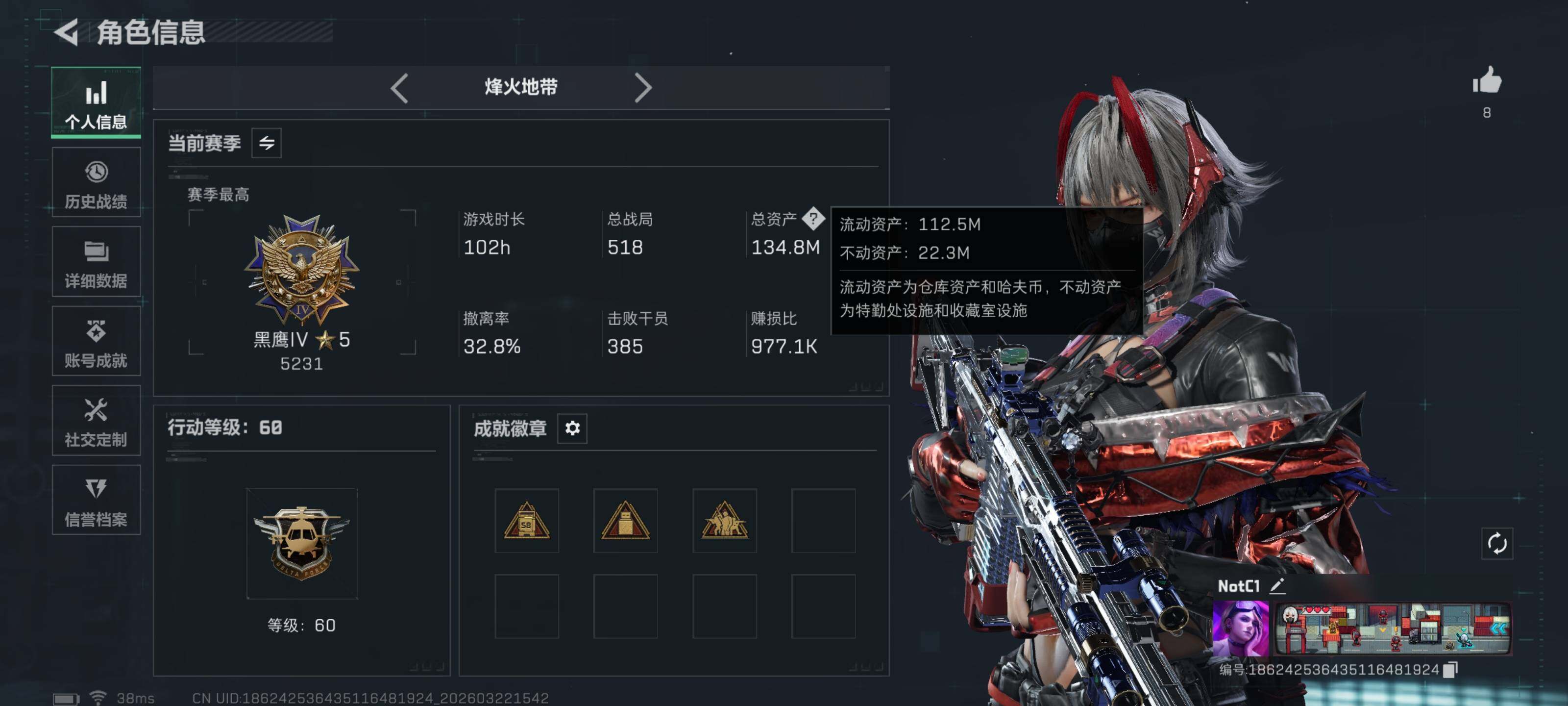1568x706 pixels.
Task: Switch to the next mode with the right chevron
Action: click(x=643, y=88)
